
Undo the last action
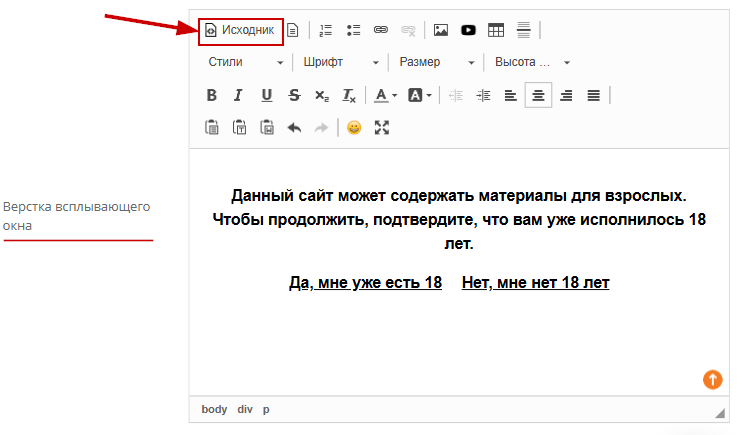point(294,127)
